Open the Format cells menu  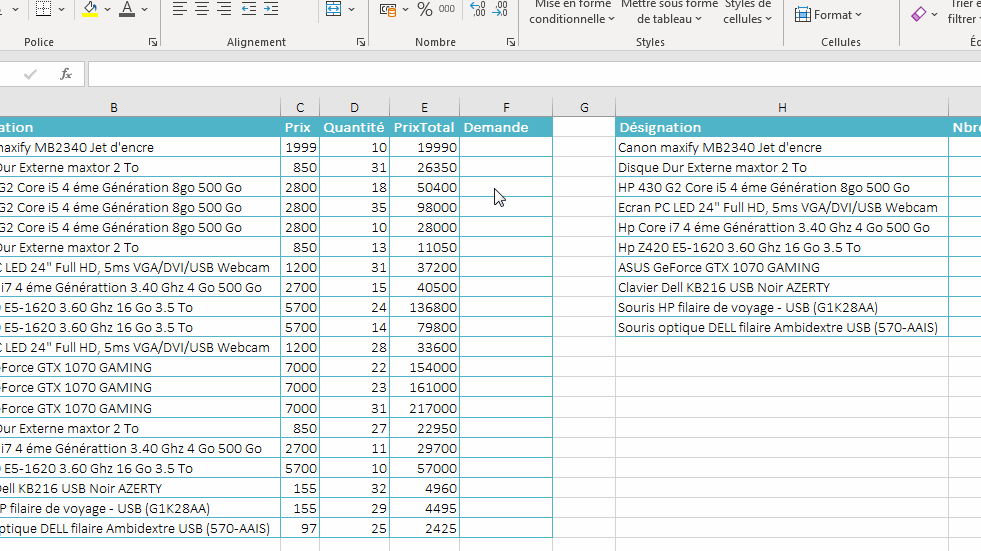[x=828, y=14]
